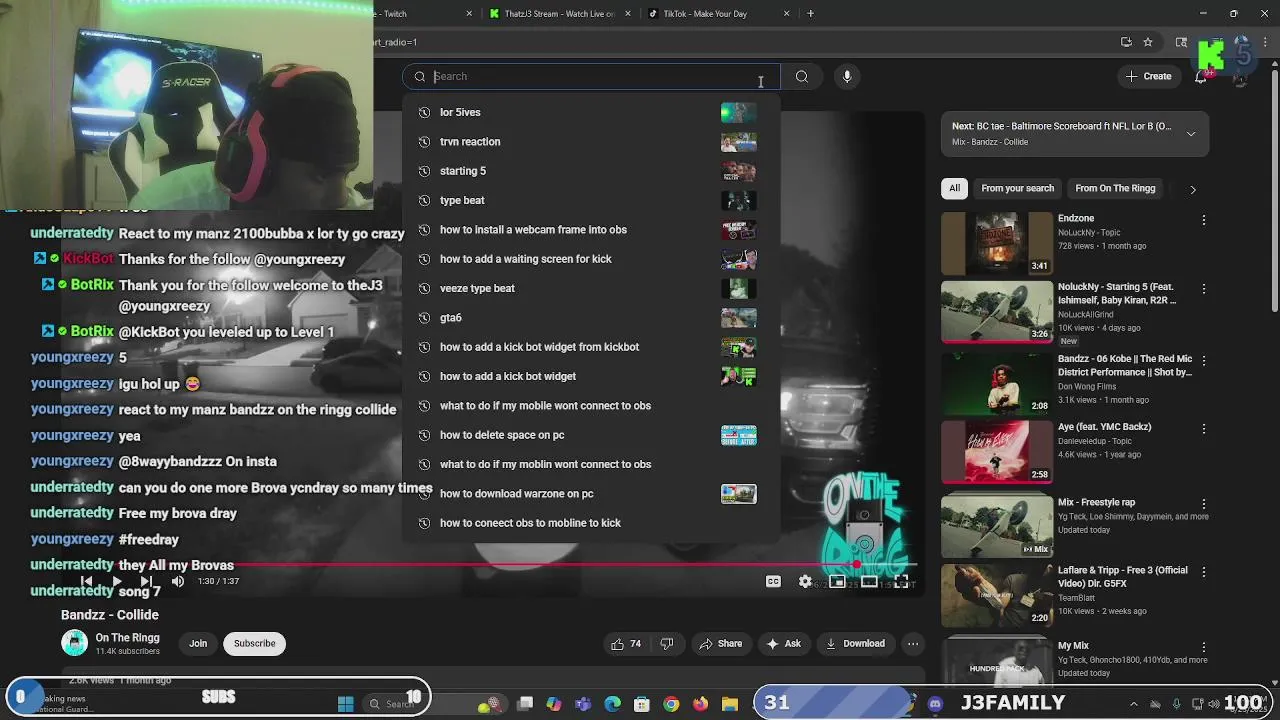Select the All filter chip
This screenshot has width=1280, height=720.
coord(955,188)
